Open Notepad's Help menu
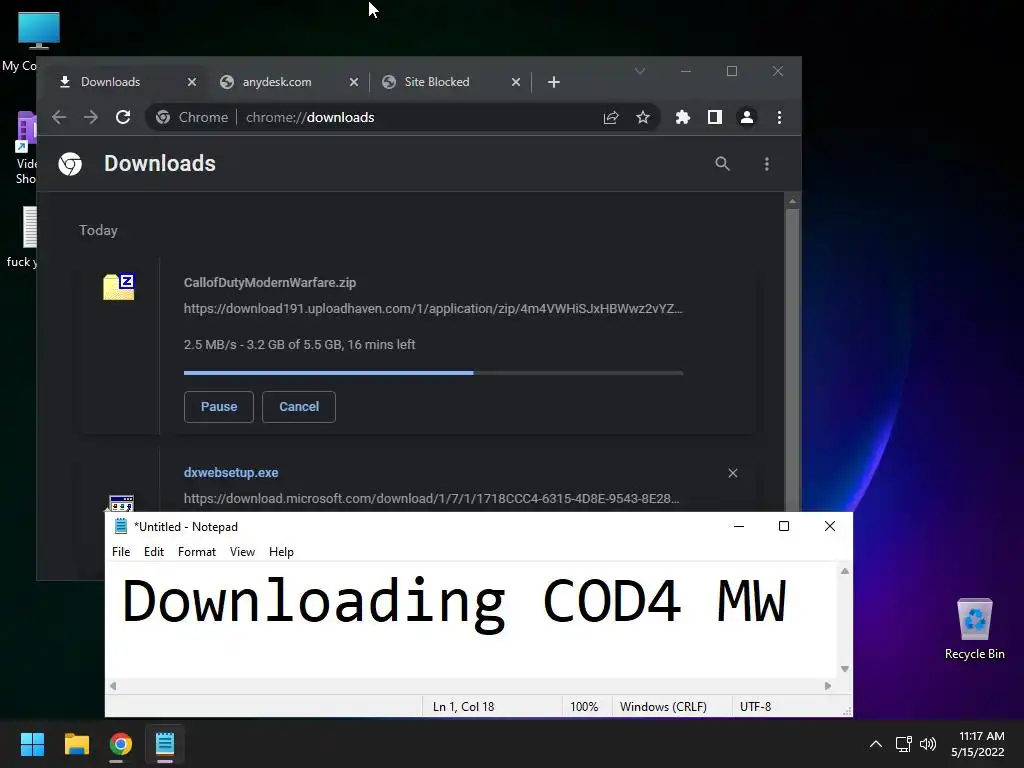 [x=281, y=552]
